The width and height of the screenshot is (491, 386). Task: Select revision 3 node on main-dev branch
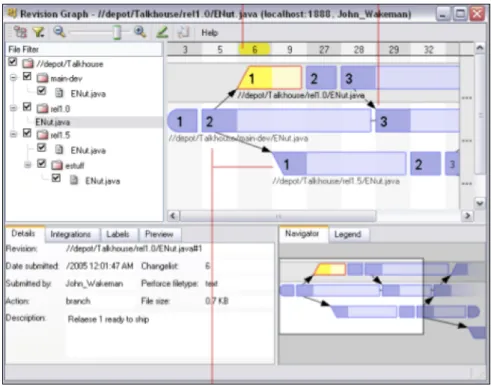[x=417, y=121]
